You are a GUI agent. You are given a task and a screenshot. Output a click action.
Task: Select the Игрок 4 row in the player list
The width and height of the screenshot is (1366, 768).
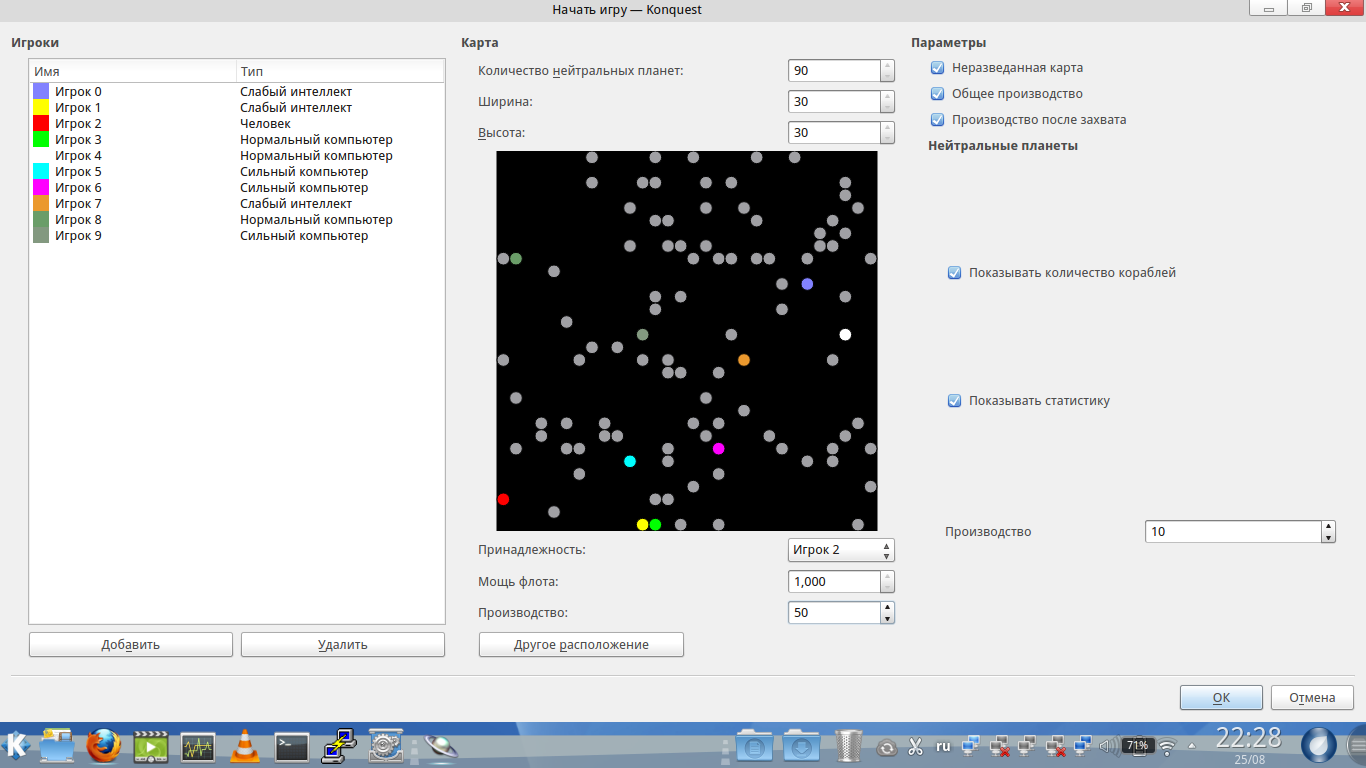click(x=237, y=155)
